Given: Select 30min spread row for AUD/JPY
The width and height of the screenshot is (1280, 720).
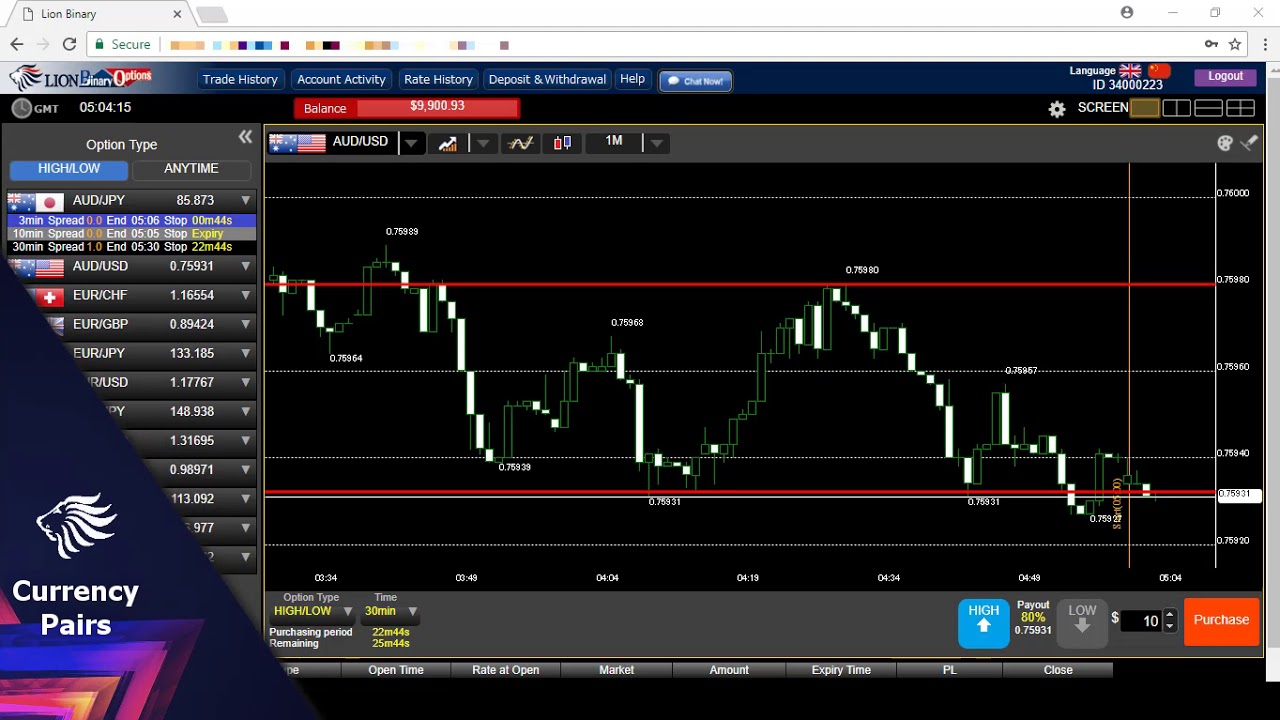Looking at the screenshot, I should point(131,246).
